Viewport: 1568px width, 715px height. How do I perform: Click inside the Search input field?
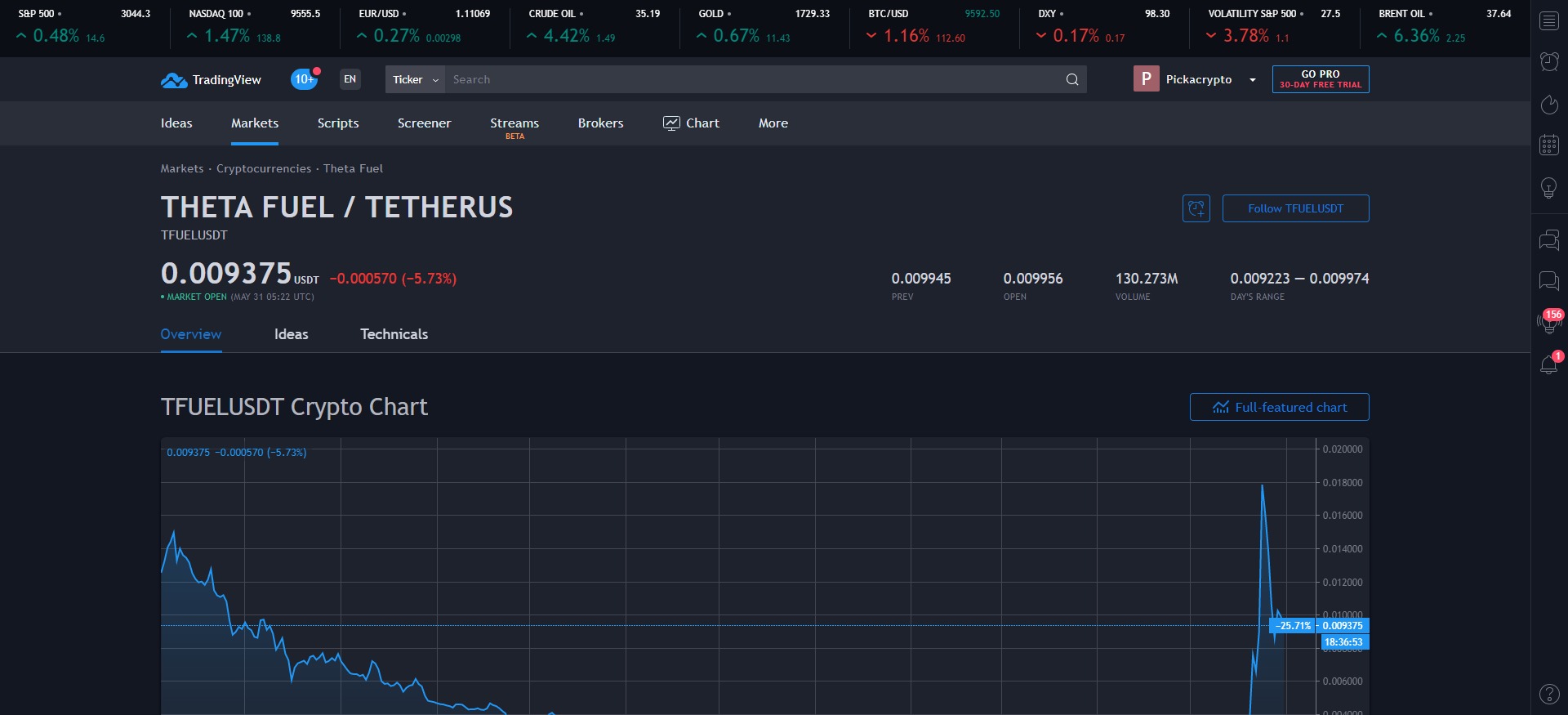point(755,79)
